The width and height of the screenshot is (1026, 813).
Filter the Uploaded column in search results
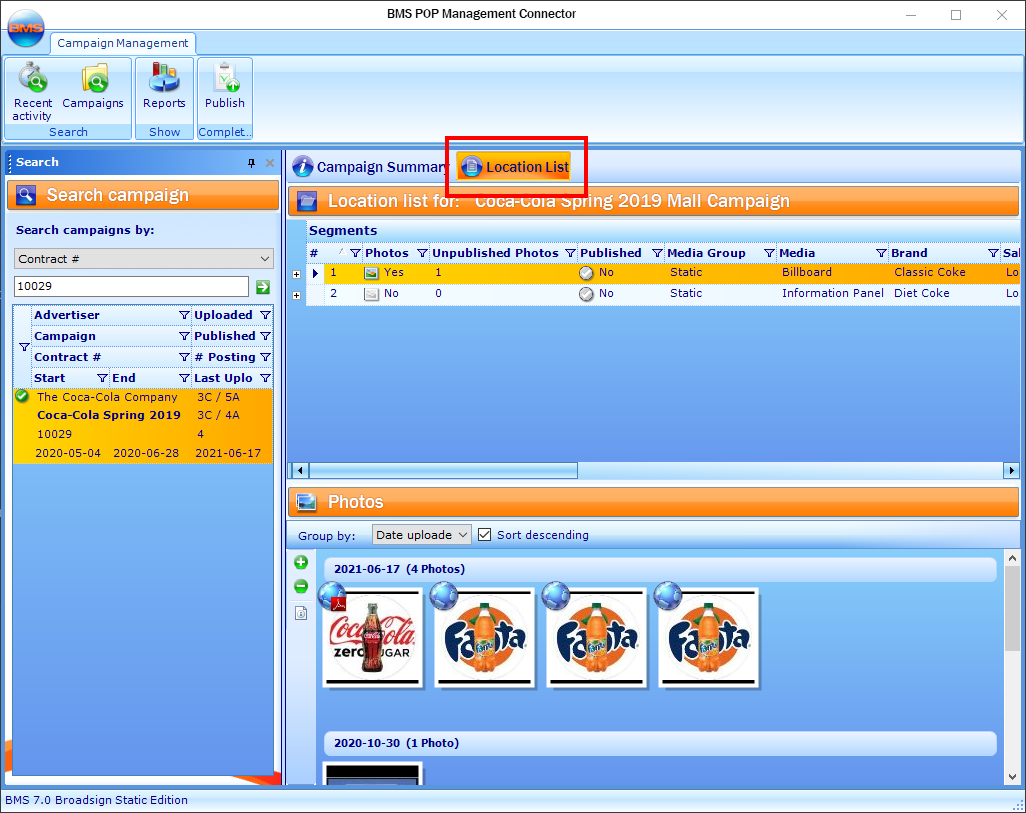(265, 316)
